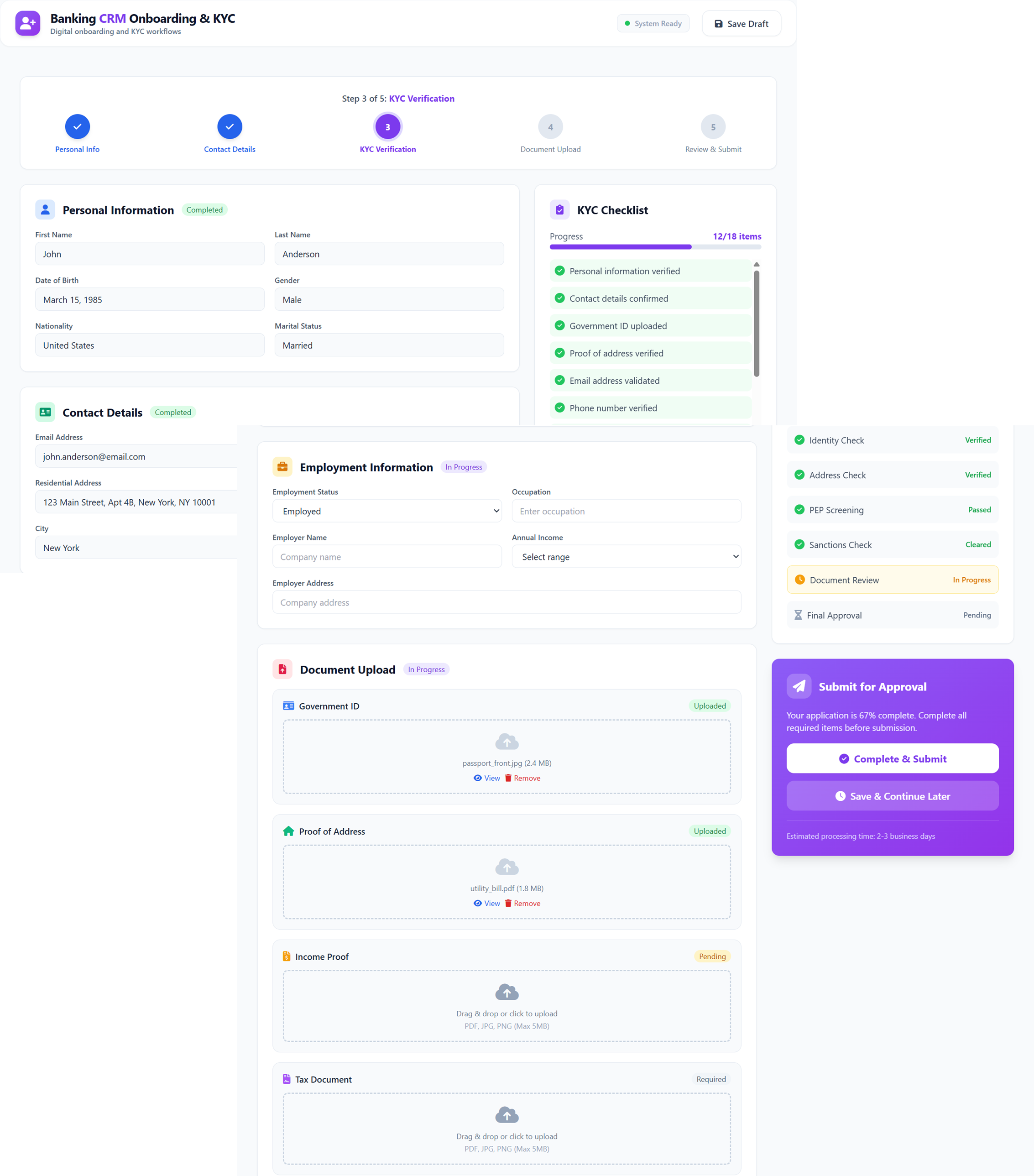
Task: View the uploaded passport_front.jpg file
Action: (x=486, y=778)
